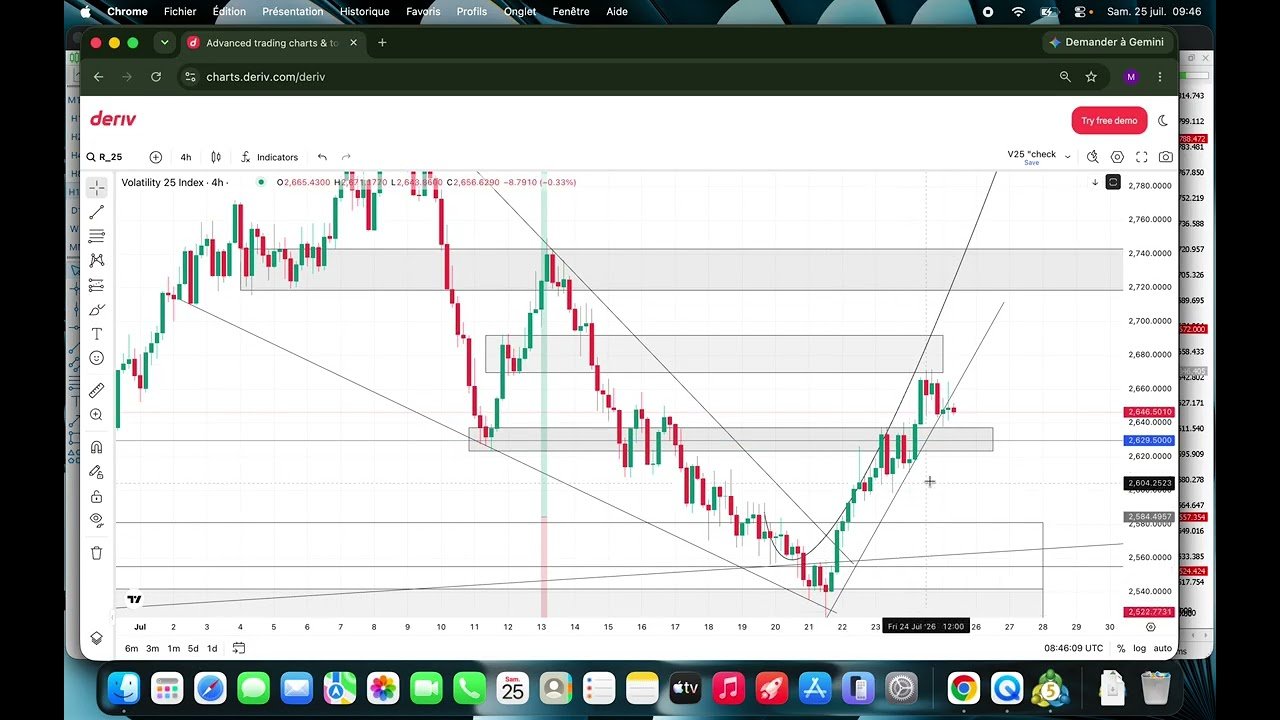Screen dimensions: 1280x720
Task: Open chart settings hexagon icon
Action: coord(1117,157)
